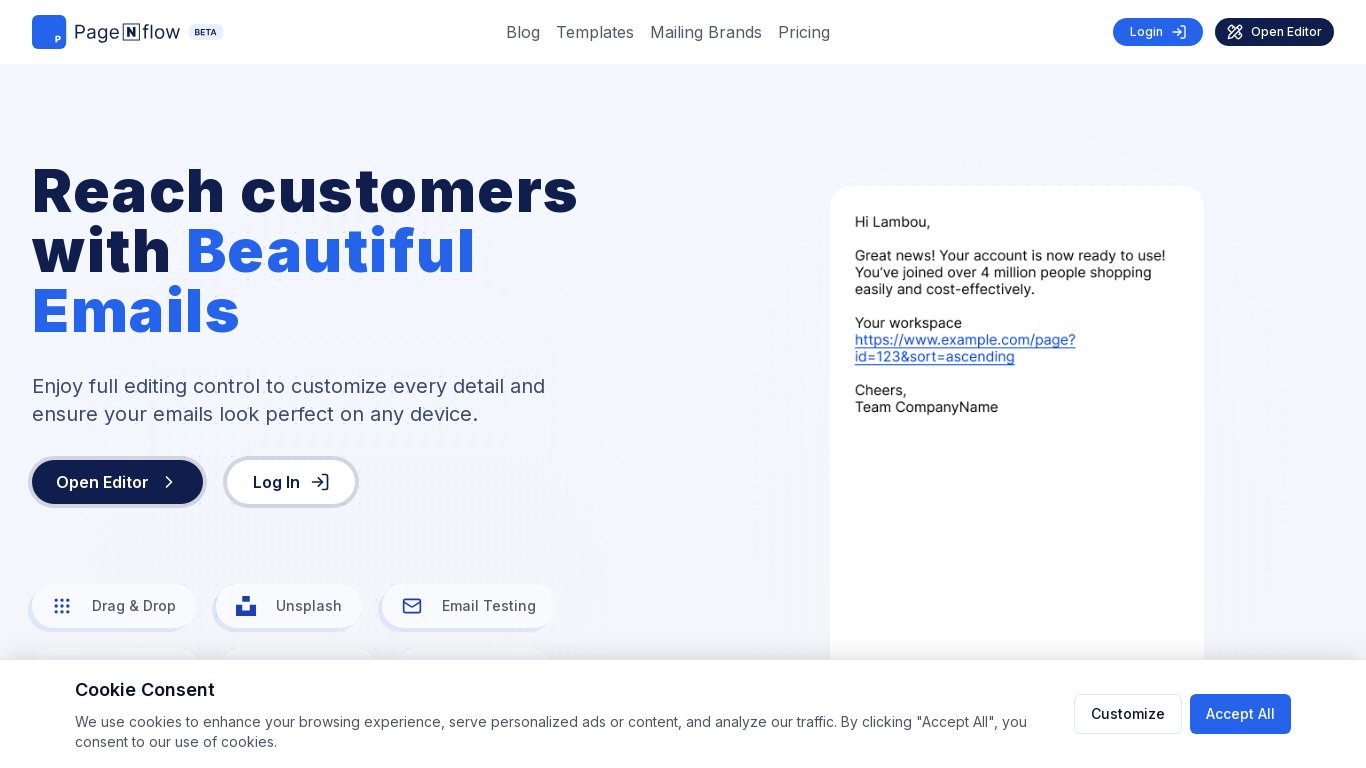The image size is (1366, 768).
Task: Accept All cookies
Action: (1240, 714)
